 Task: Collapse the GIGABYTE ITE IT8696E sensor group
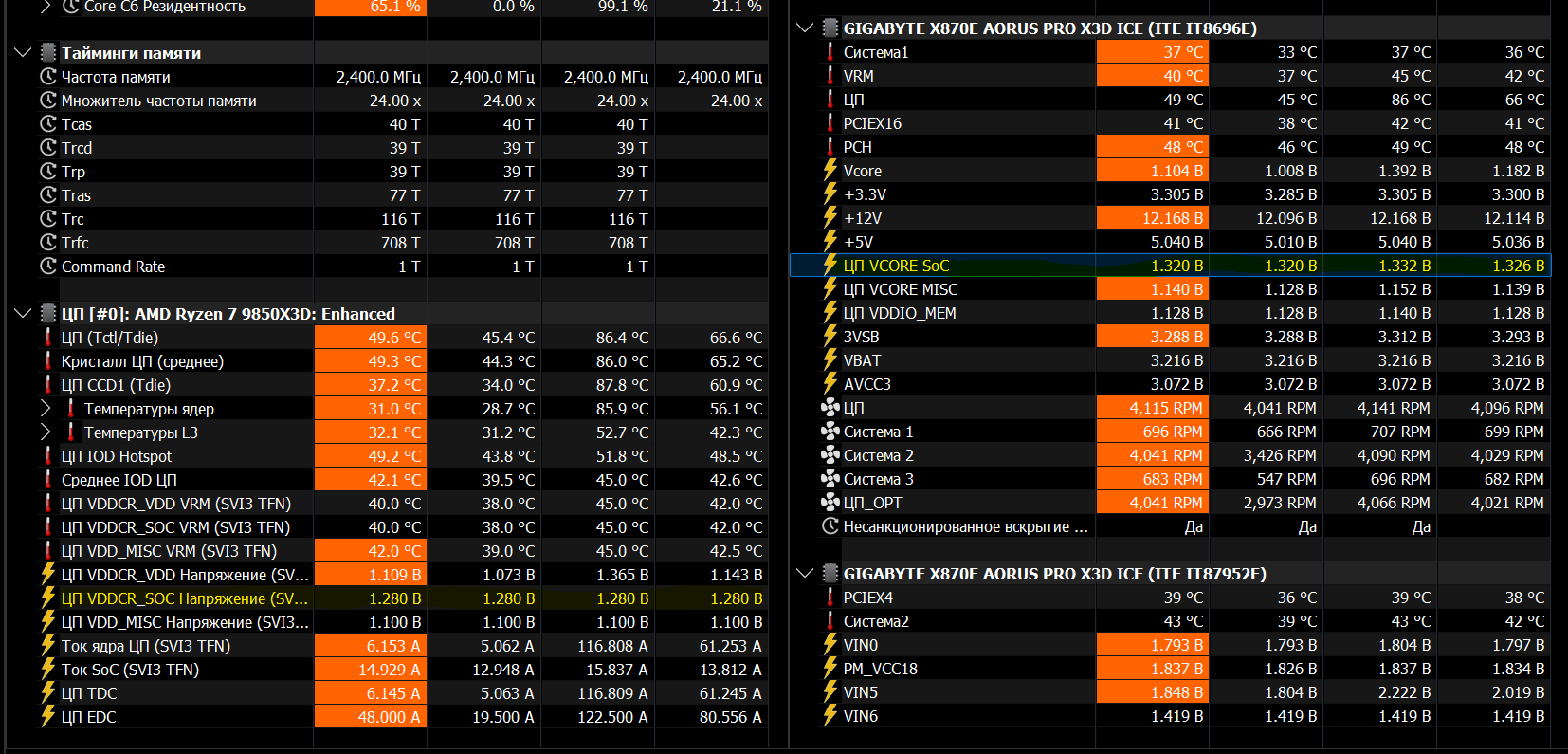[x=805, y=28]
